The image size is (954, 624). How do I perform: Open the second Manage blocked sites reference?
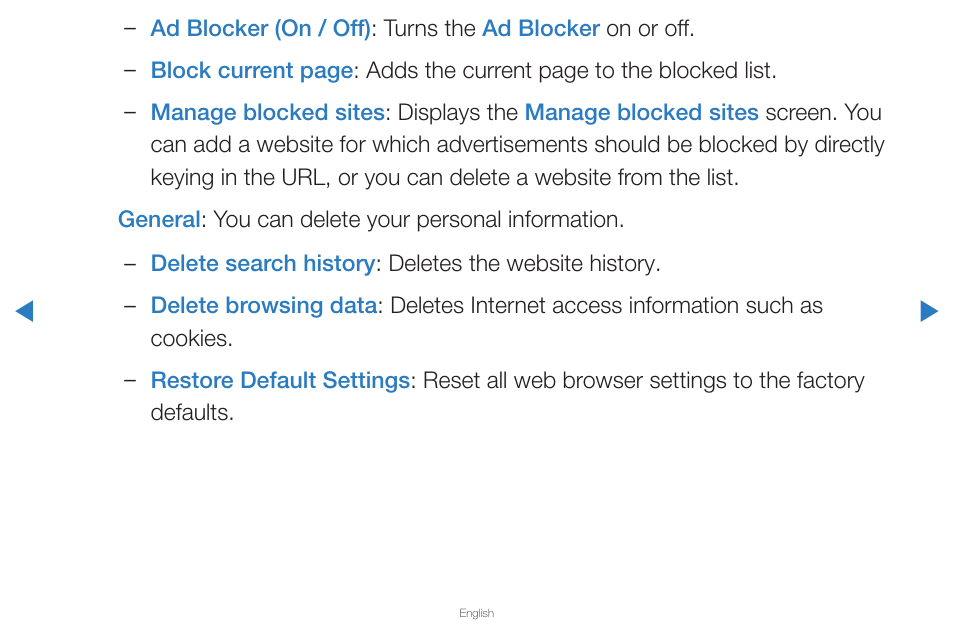coord(641,113)
